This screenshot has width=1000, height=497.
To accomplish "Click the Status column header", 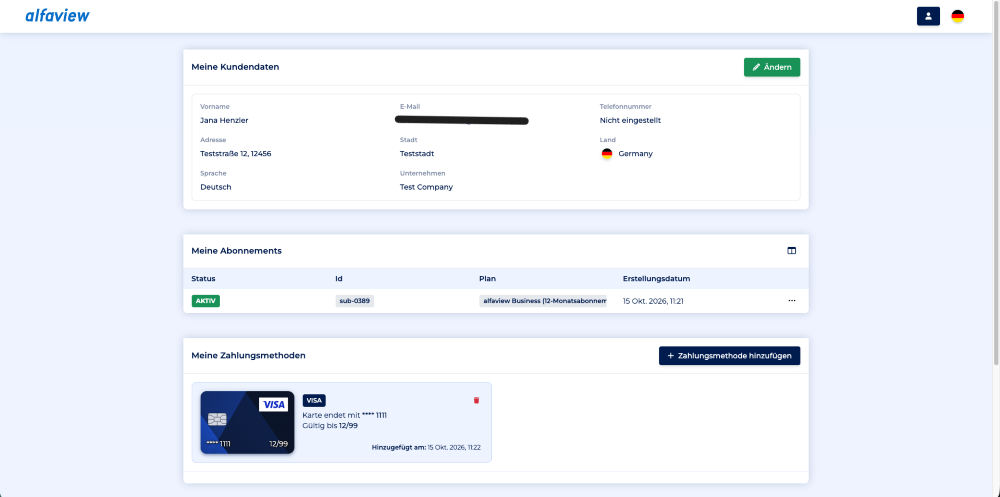I will coord(203,279).
